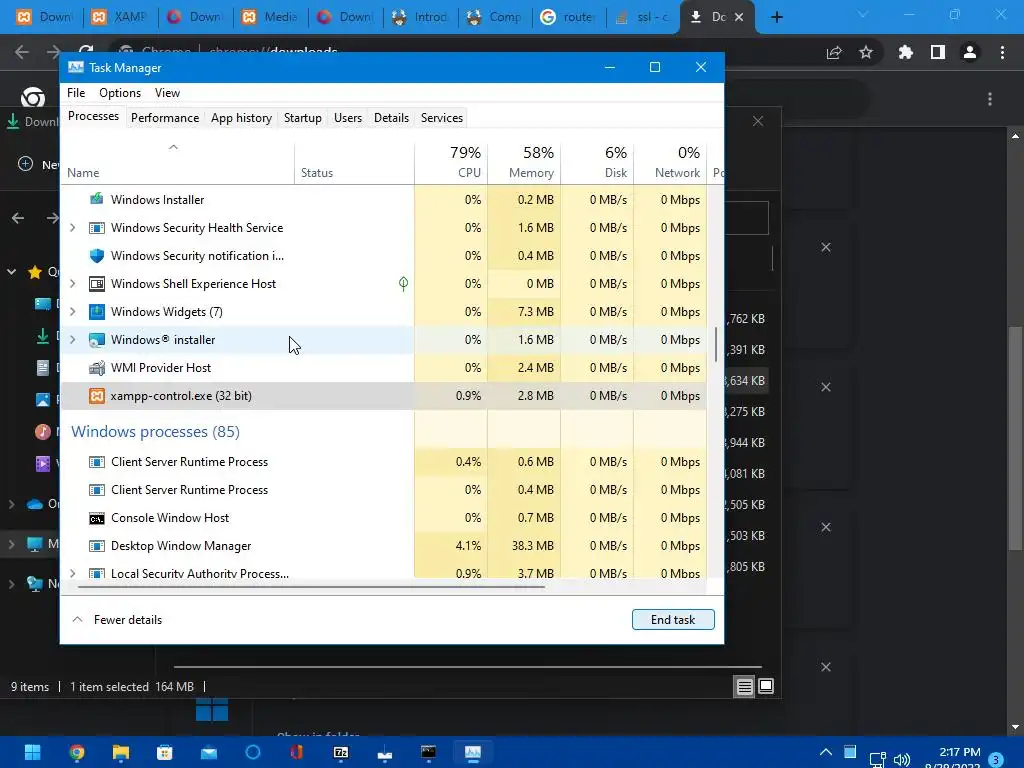Click the Desktop Window Manager icon
This screenshot has height=768, width=1024.
[97, 546]
